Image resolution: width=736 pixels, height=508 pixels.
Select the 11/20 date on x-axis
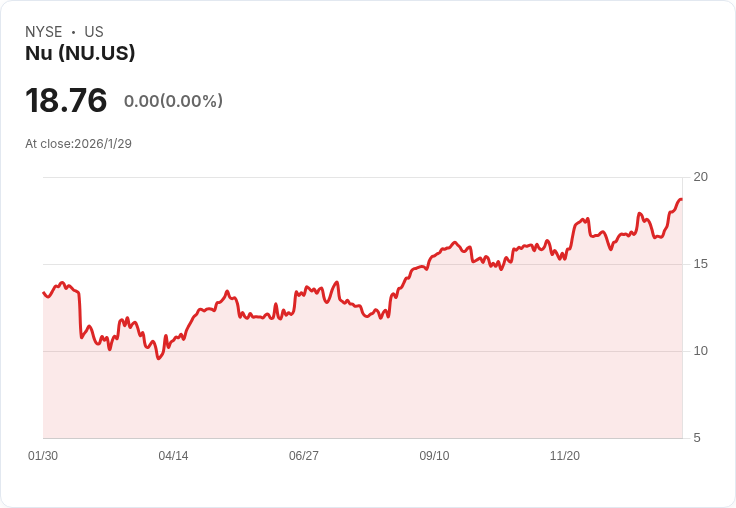[565, 456]
